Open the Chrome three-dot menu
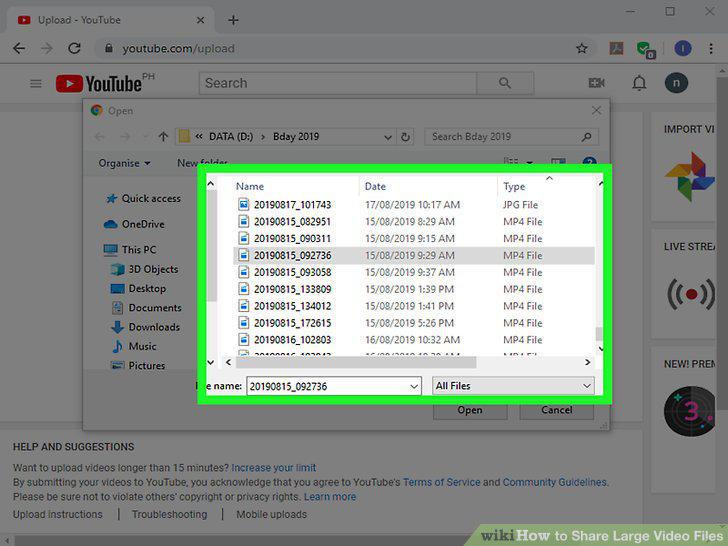728x546 pixels. coord(711,48)
